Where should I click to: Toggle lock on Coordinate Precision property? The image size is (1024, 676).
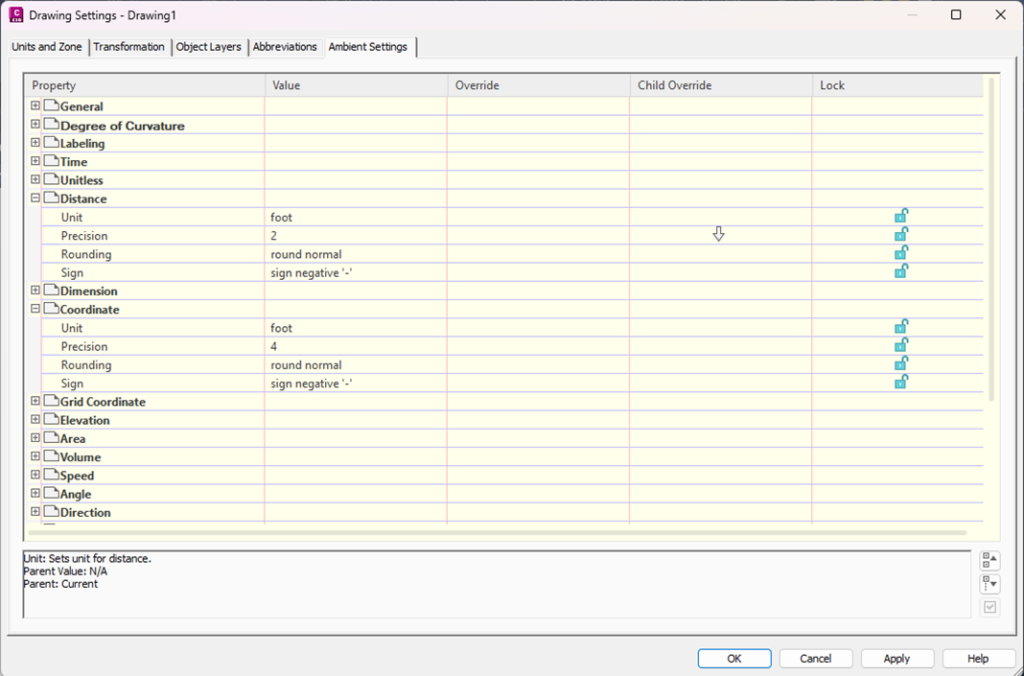click(x=902, y=345)
